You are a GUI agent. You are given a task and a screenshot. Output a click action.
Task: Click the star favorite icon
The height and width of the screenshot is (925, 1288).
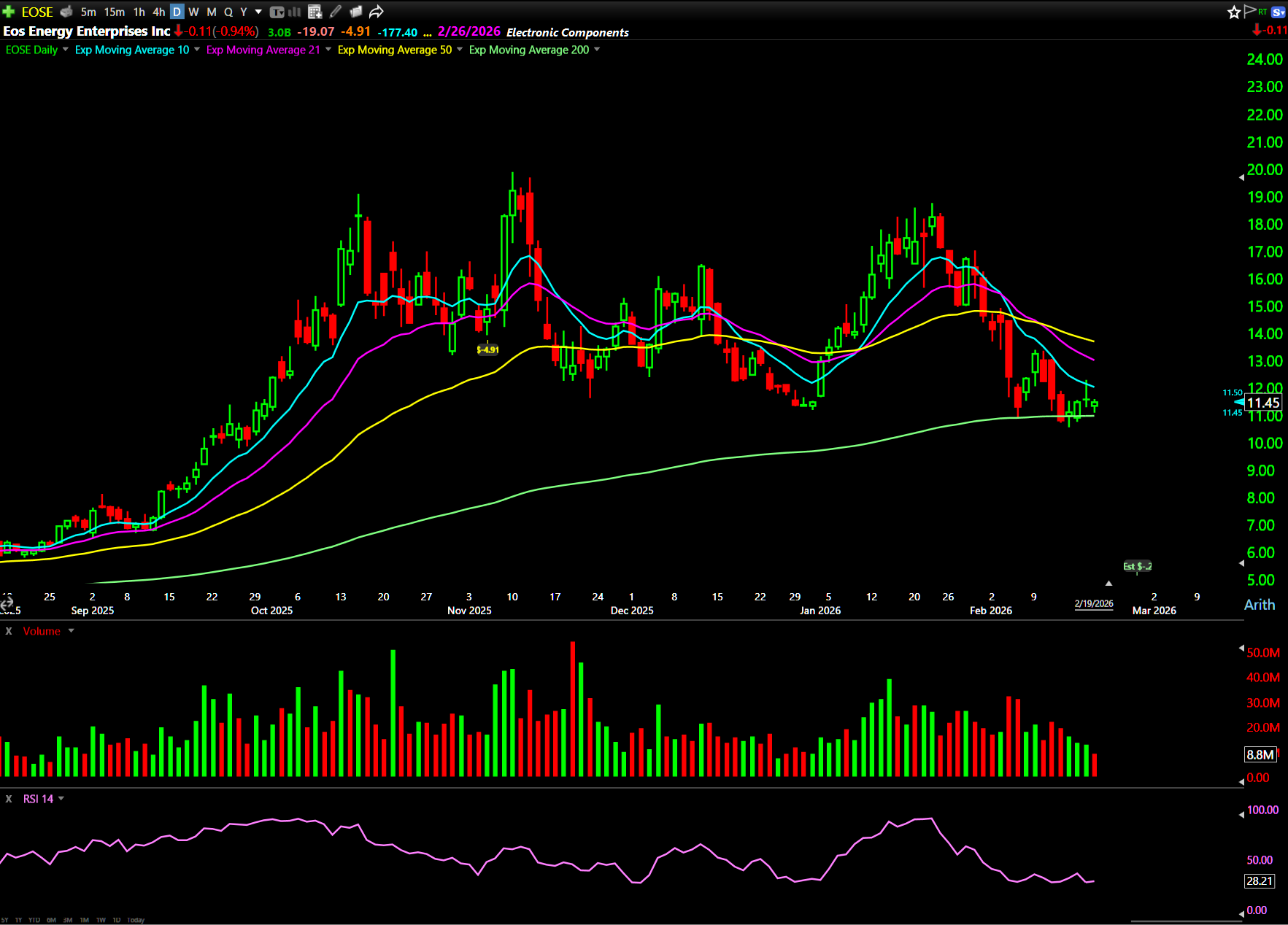(x=1234, y=12)
